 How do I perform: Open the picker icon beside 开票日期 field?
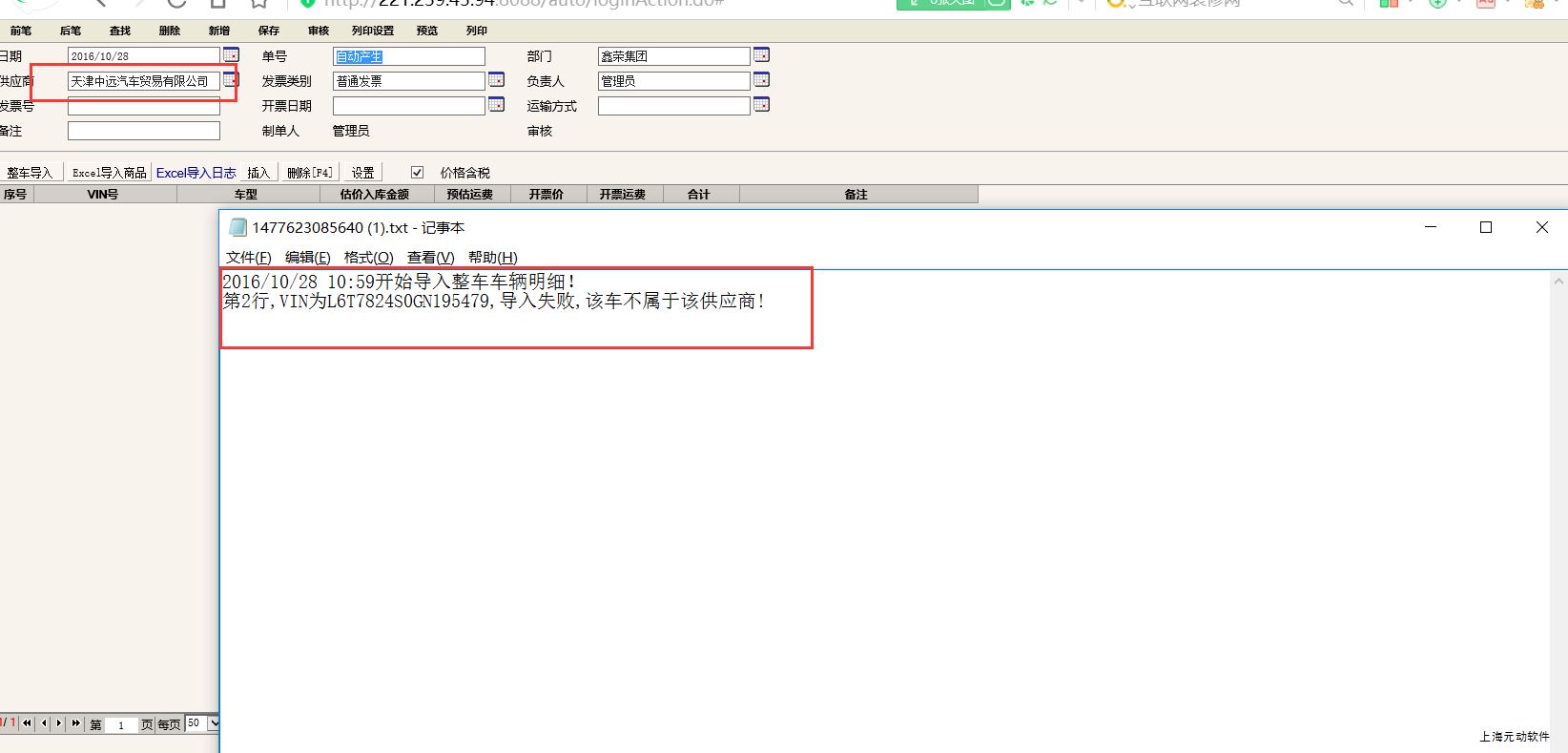click(496, 105)
